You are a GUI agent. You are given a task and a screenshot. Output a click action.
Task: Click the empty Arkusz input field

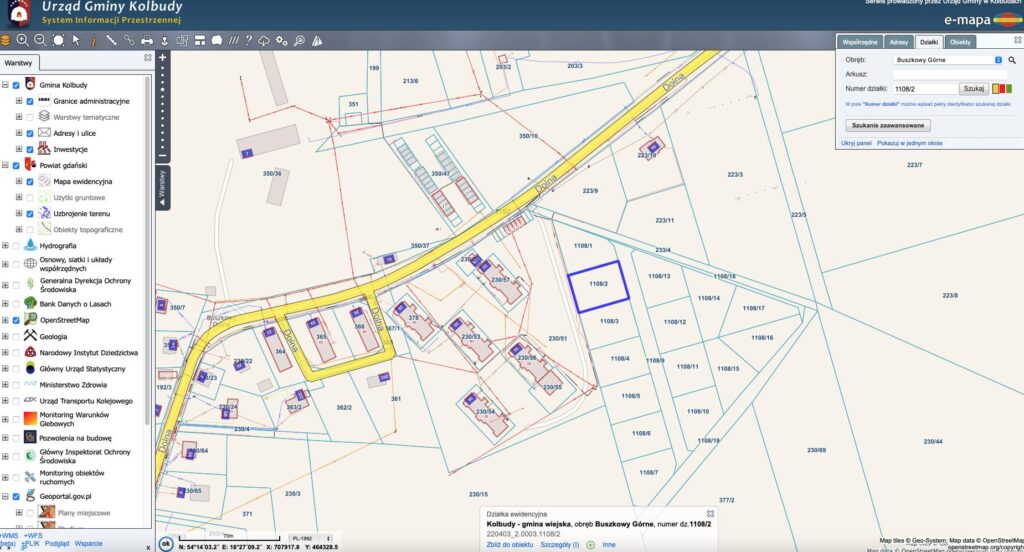point(950,74)
